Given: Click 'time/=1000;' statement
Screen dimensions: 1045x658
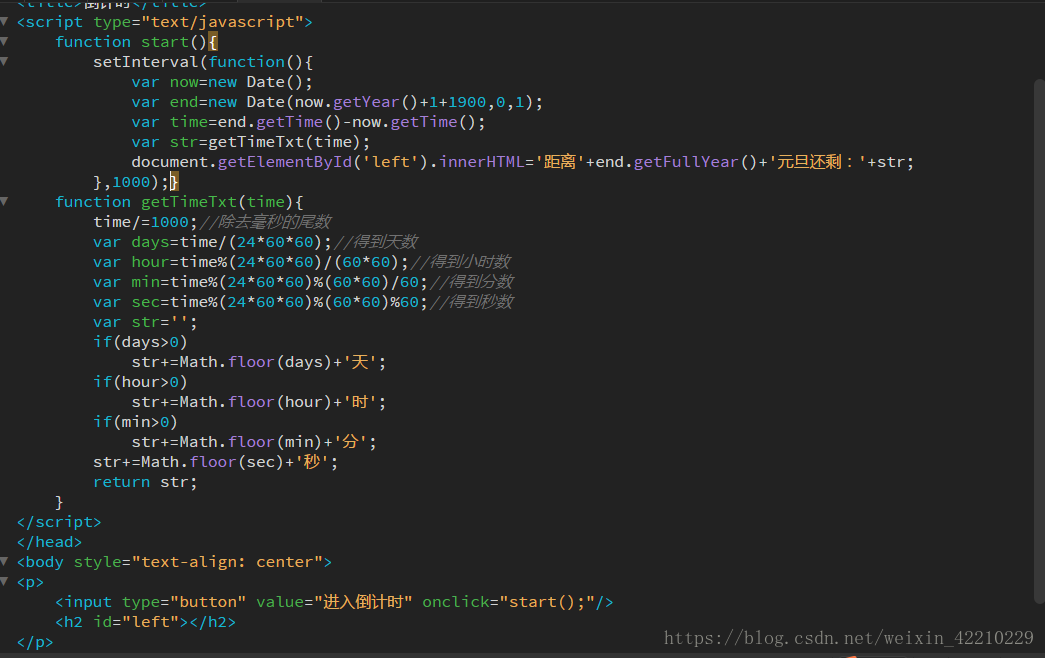Looking at the screenshot, I should tap(145, 222).
